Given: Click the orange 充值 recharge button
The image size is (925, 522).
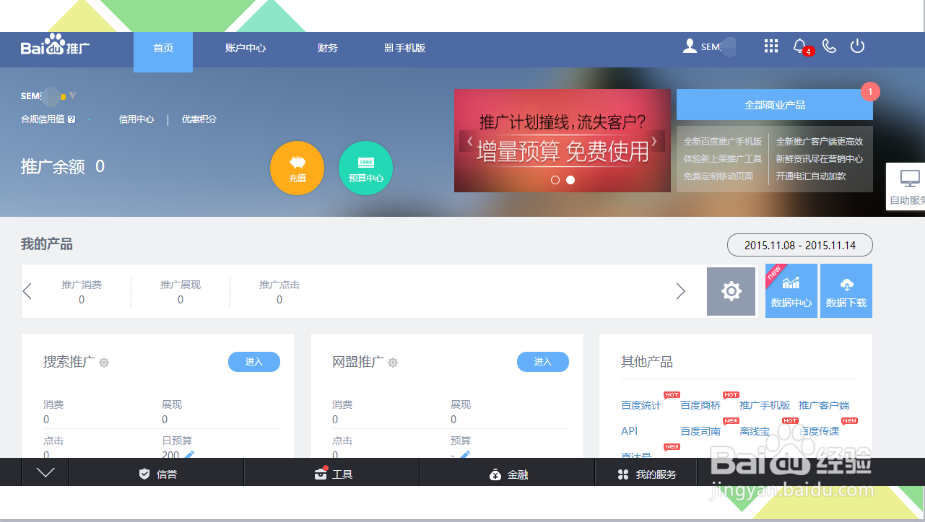Looking at the screenshot, I should point(297,168).
